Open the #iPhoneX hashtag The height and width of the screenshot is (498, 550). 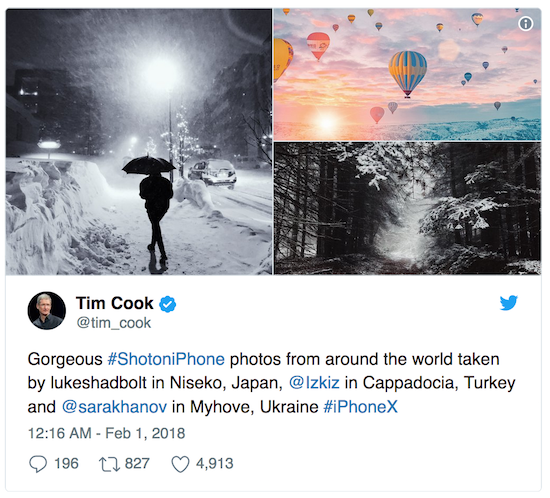pos(360,407)
